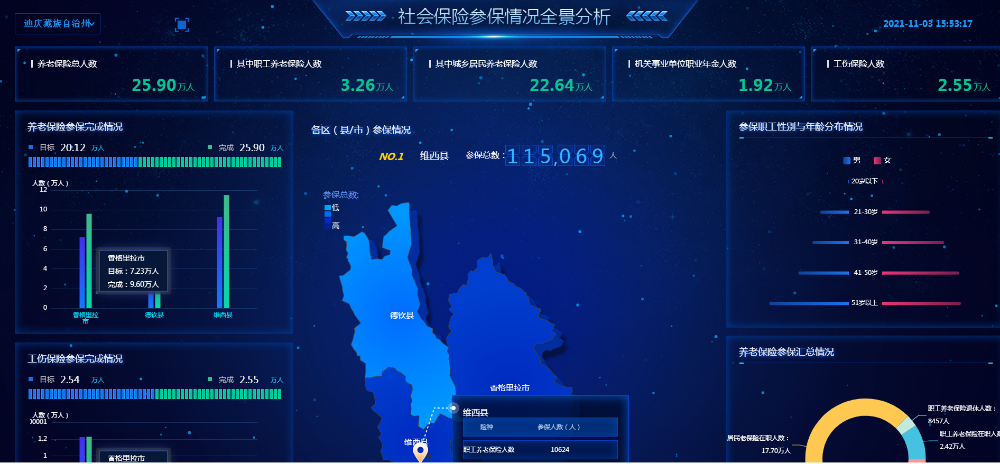This screenshot has width=1000, height=464.
Task: Toggle the 完成 25.90 legend marker
Action: [210, 147]
